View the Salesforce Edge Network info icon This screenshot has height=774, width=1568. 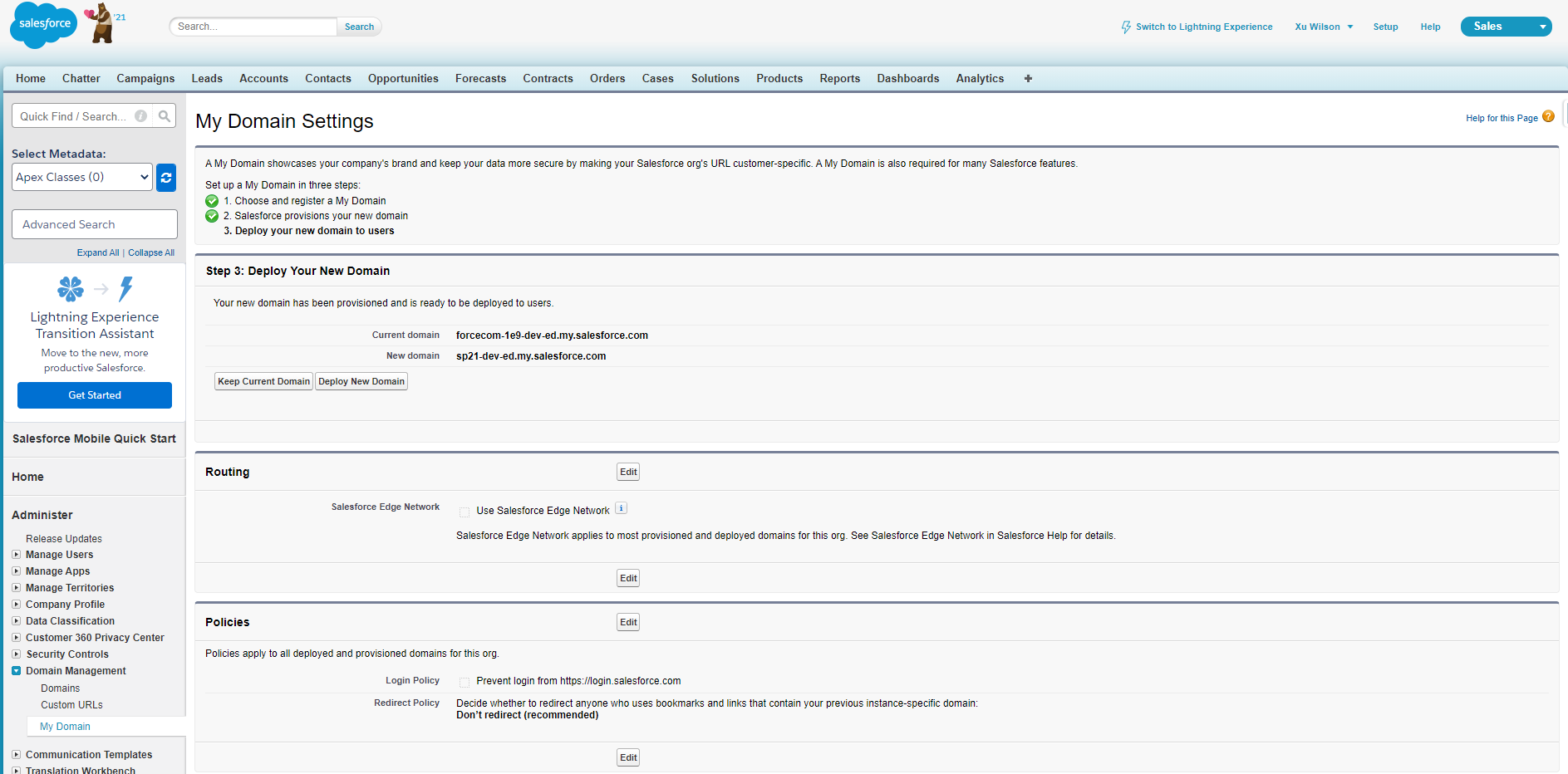pos(621,507)
